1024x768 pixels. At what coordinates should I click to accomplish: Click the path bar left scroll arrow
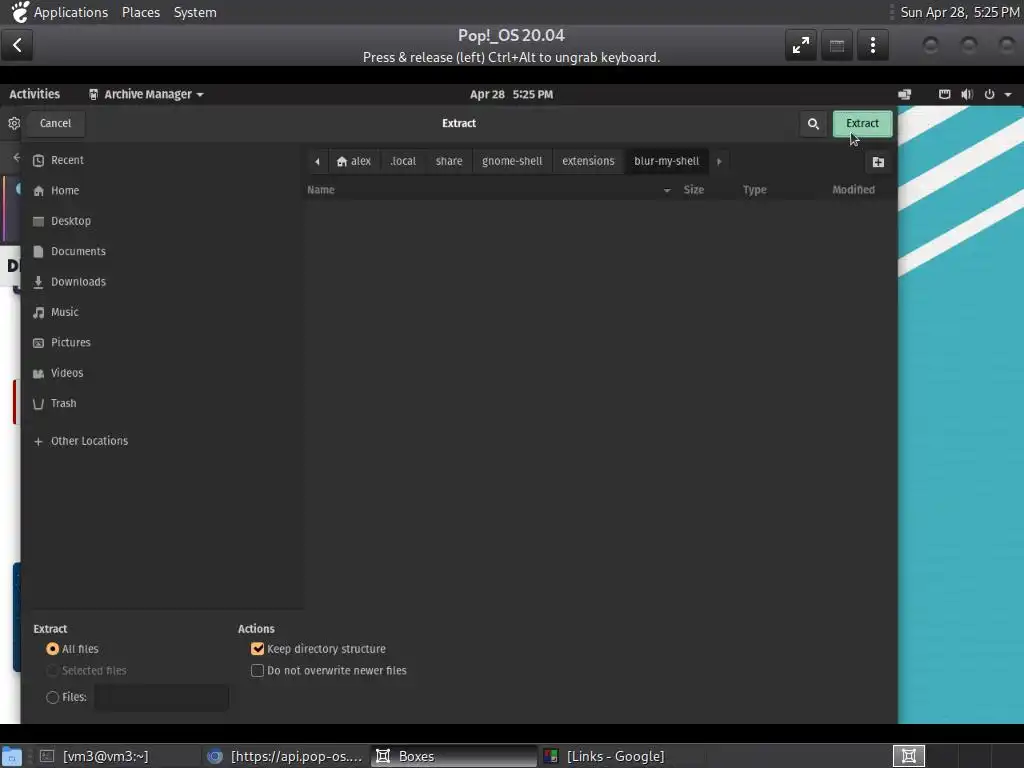pyautogui.click(x=317, y=161)
